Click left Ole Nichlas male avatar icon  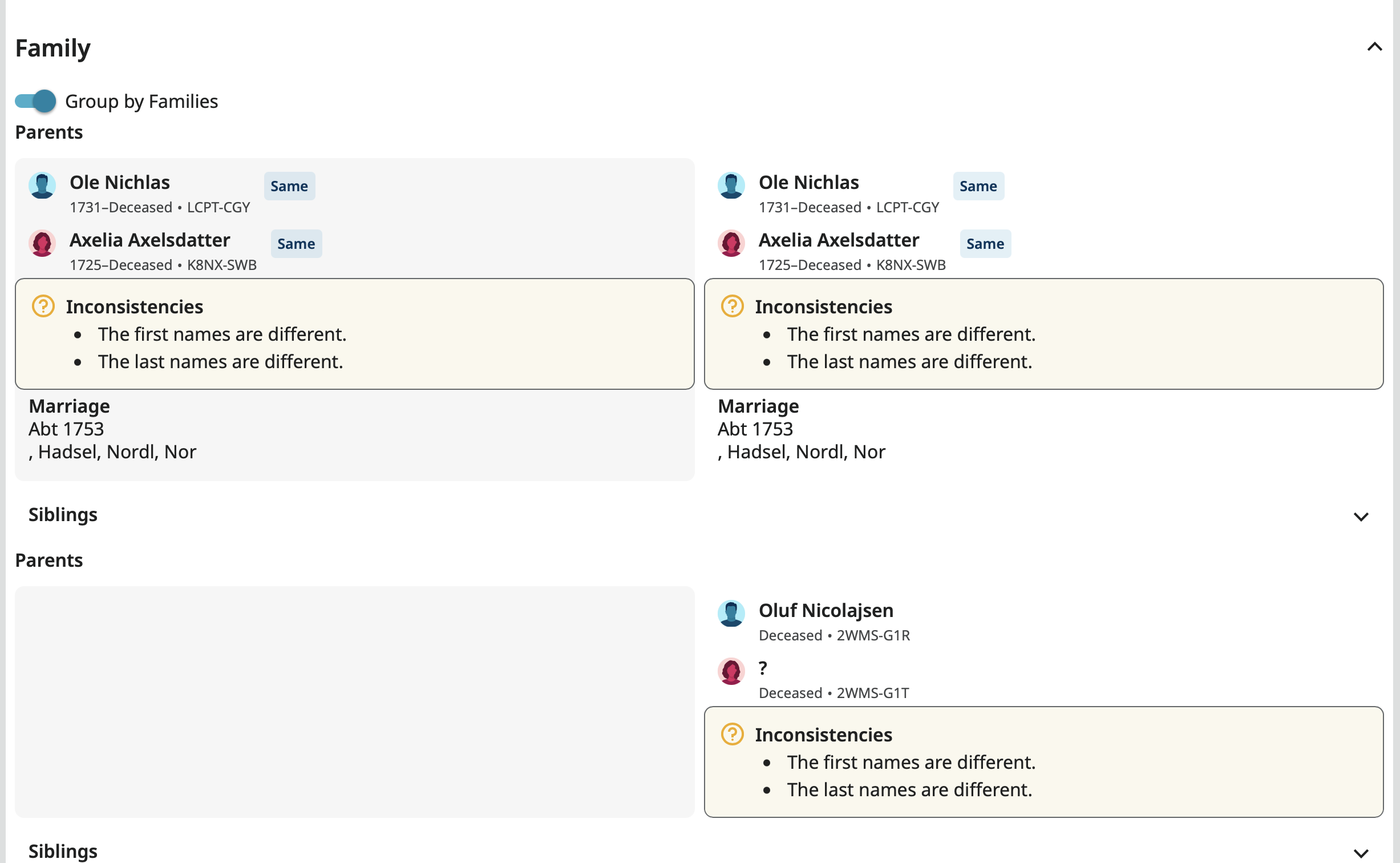coord(42,185)
